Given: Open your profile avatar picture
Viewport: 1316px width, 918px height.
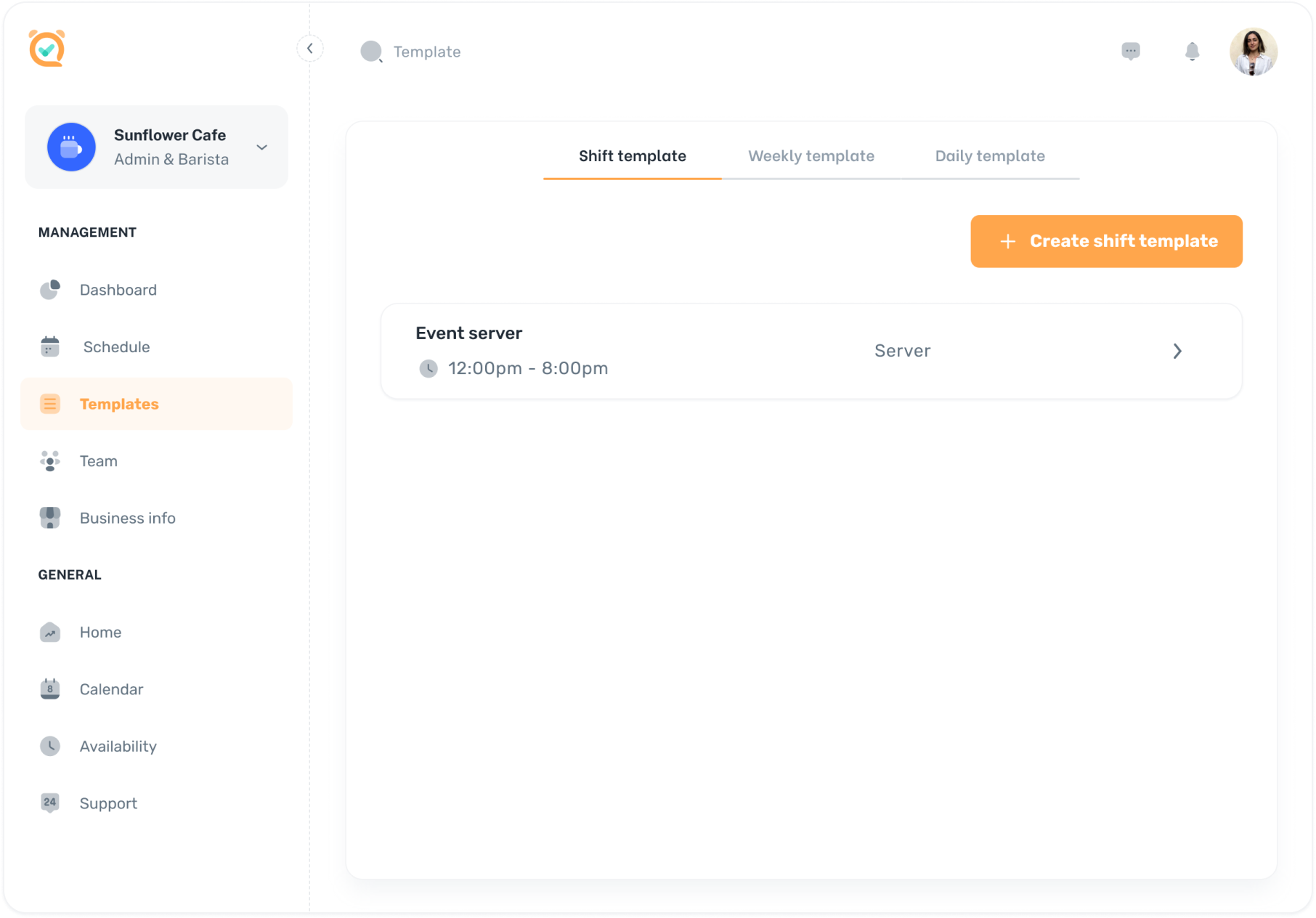Looking at the screenshot, I should [1253, 52].
